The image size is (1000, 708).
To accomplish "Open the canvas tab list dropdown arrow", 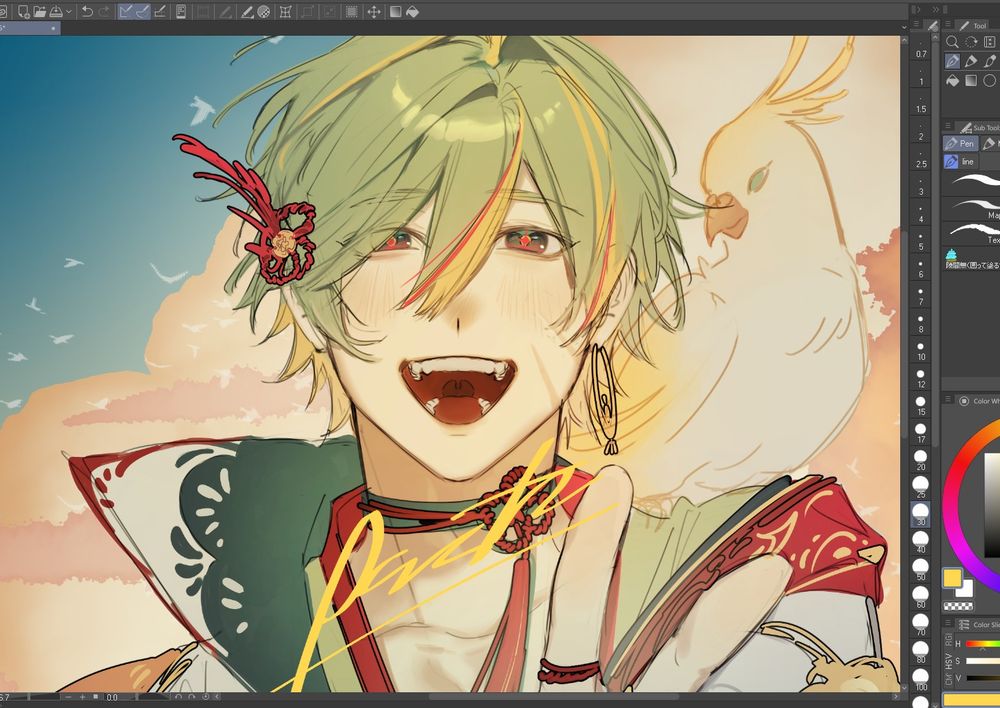I will (904, 27).
